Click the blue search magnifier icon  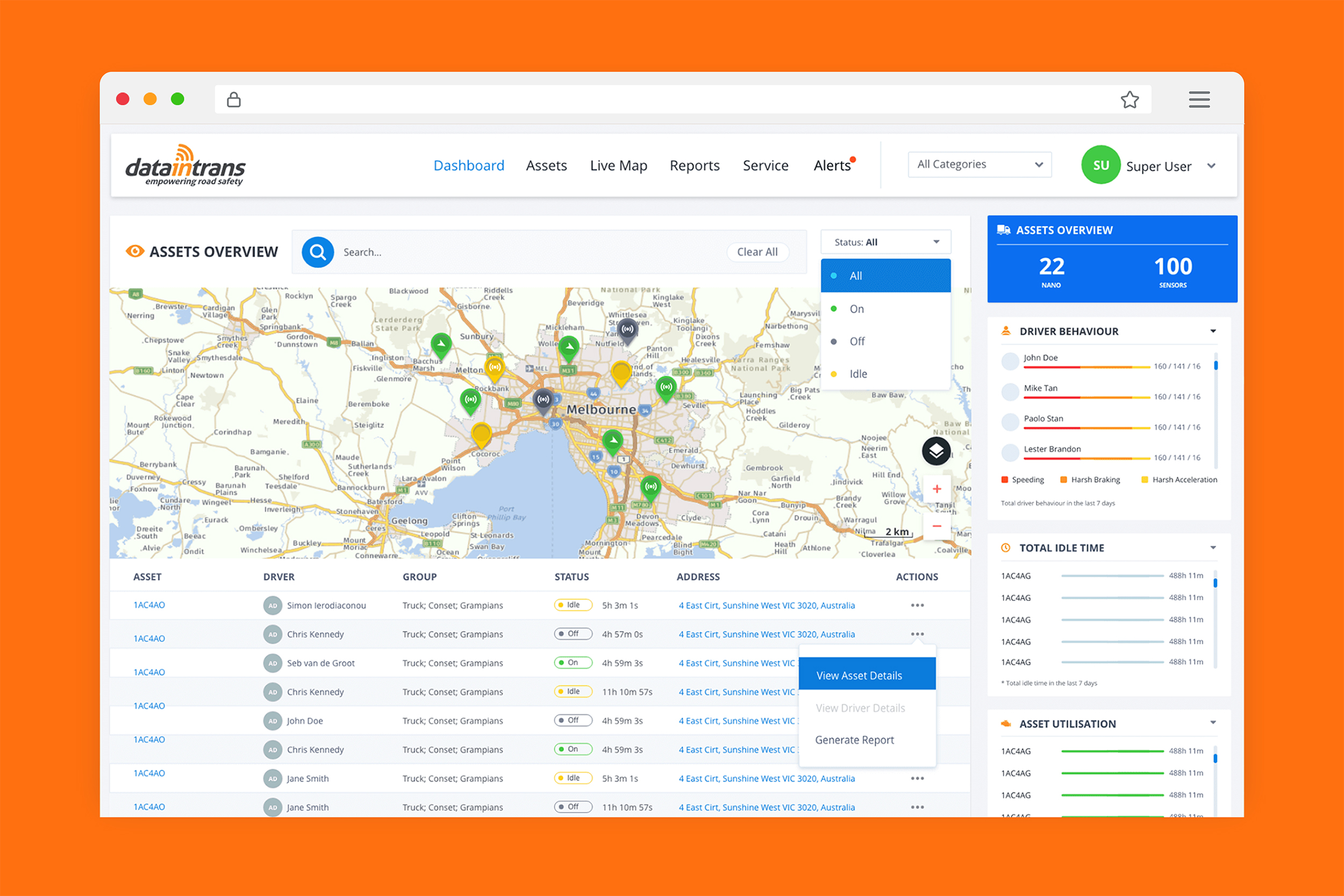click(x=318, y=252)
